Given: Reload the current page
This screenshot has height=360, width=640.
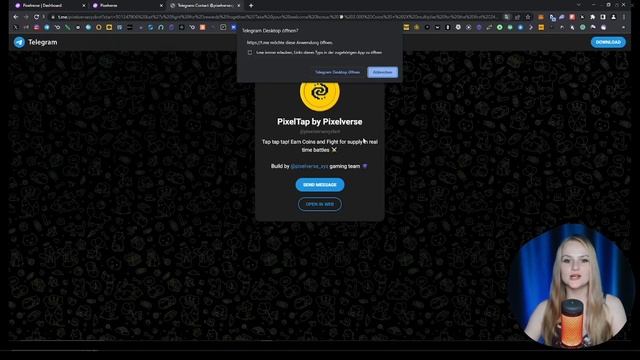Looking at the screenshot, I should point(36,17).
